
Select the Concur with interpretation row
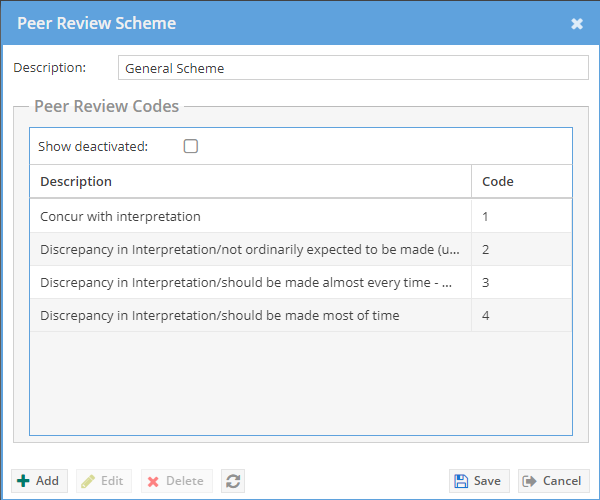pos(301,216)
